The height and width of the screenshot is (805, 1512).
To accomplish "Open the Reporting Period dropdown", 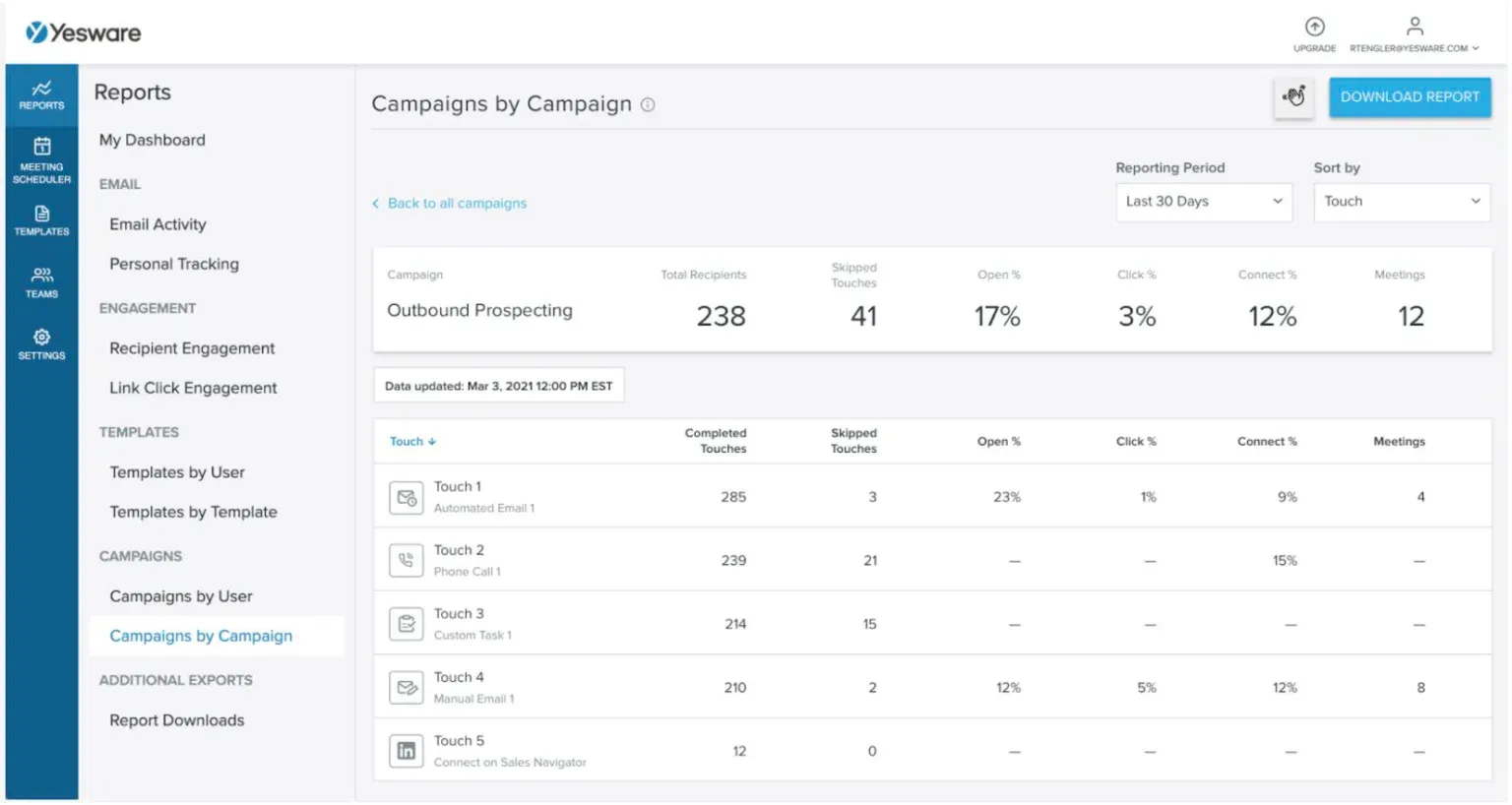I will coord(1203,202).
